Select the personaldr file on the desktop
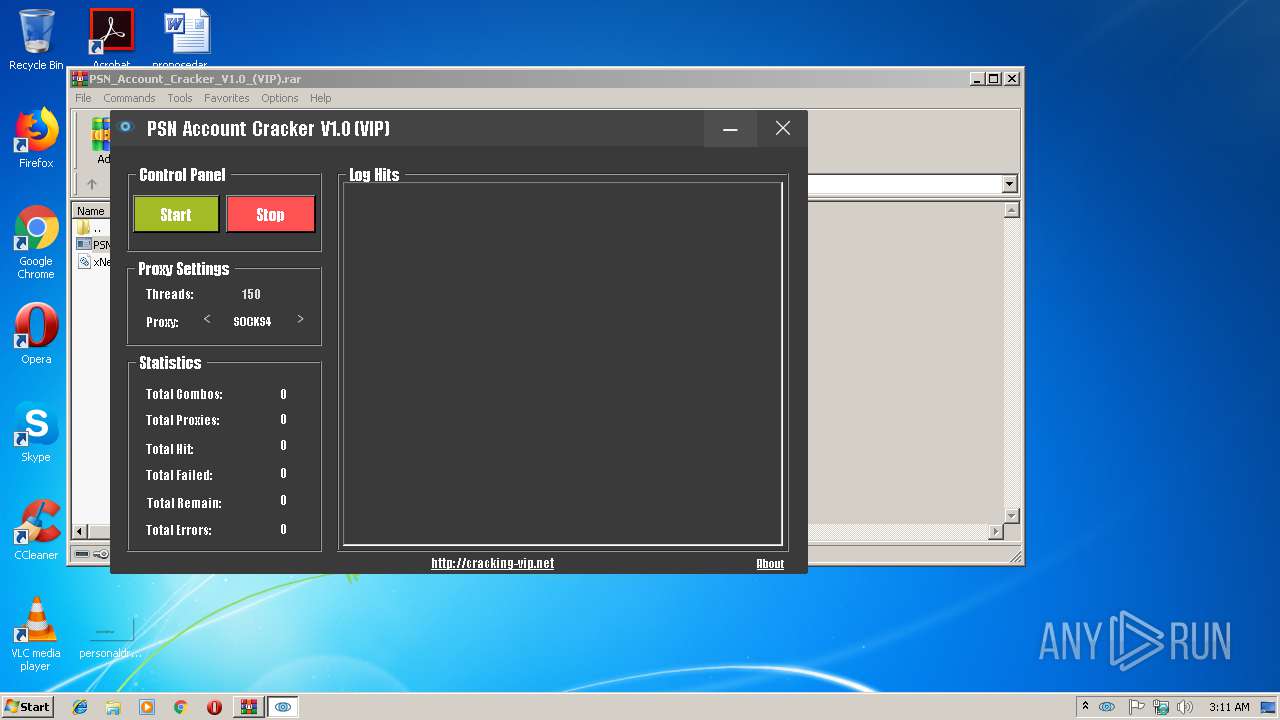 pos(111,637)
